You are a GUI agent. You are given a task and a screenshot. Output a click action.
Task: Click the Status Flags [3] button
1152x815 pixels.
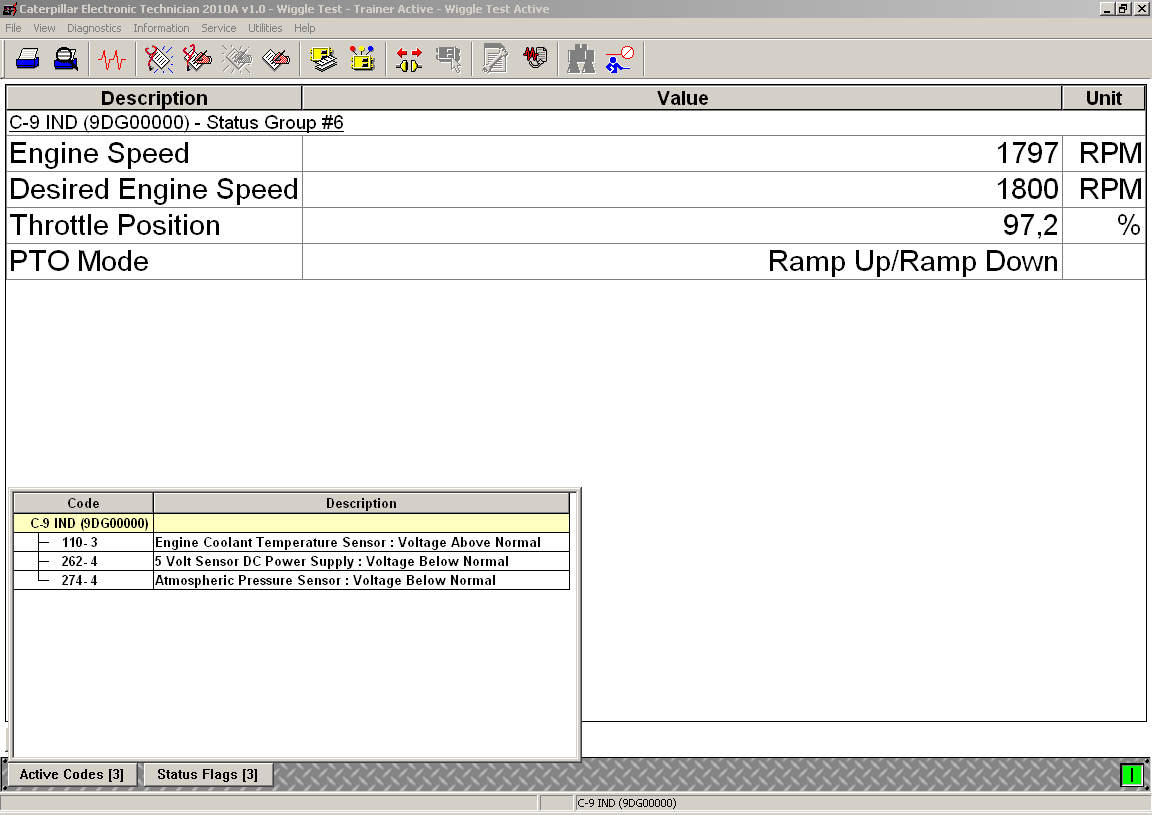[x=208, y=775]
